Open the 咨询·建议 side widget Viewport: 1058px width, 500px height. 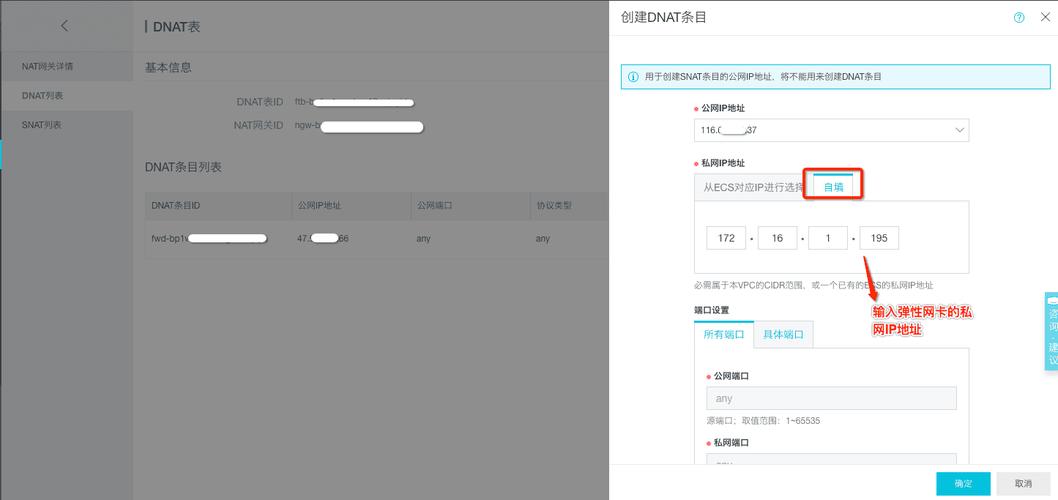[x=1051, y=331]
